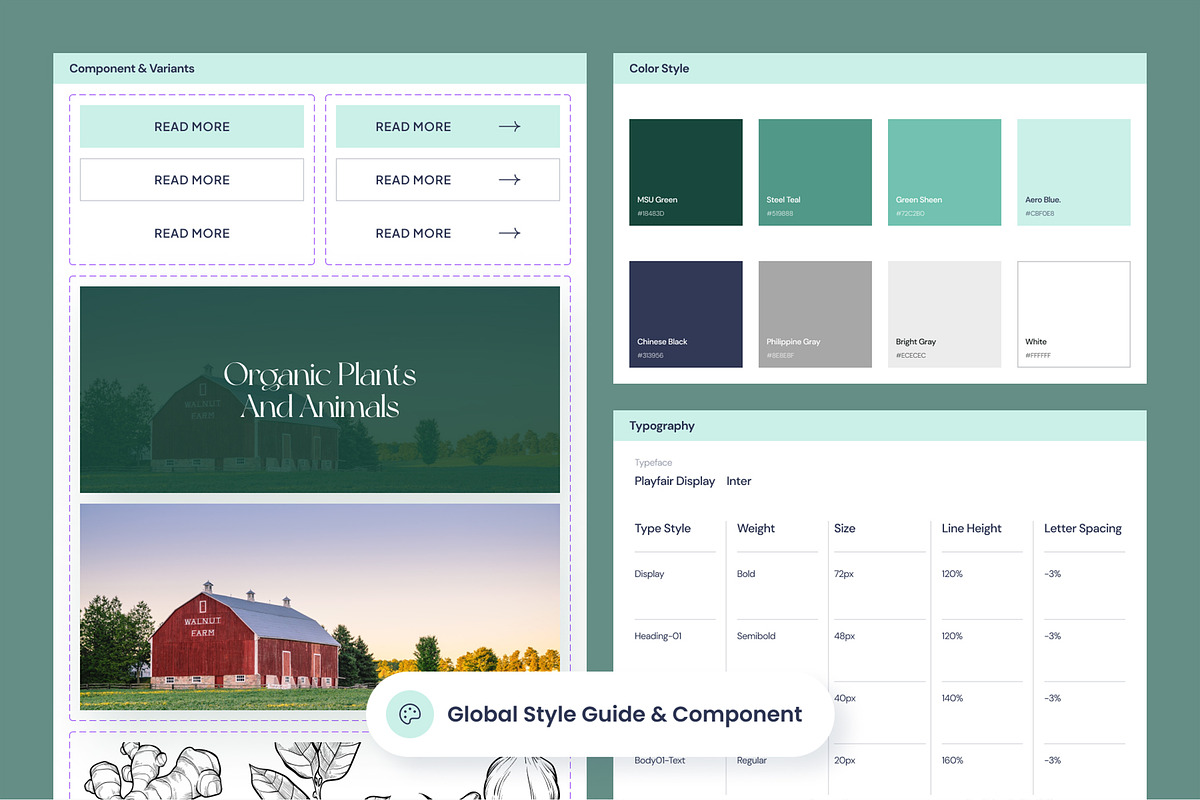Click the text-only READ MORE button without arrow

[x=192, y=233]
